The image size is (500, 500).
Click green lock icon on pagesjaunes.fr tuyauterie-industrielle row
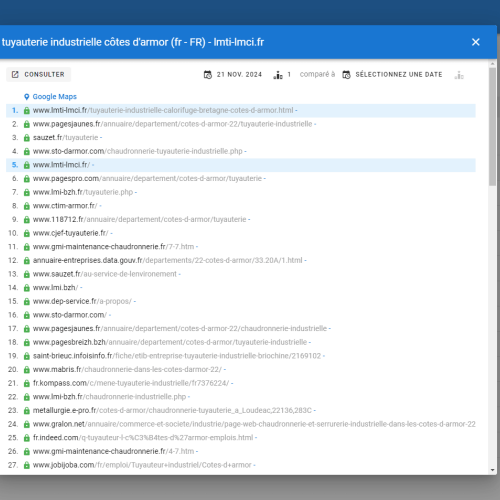click(x=27, y=124)
